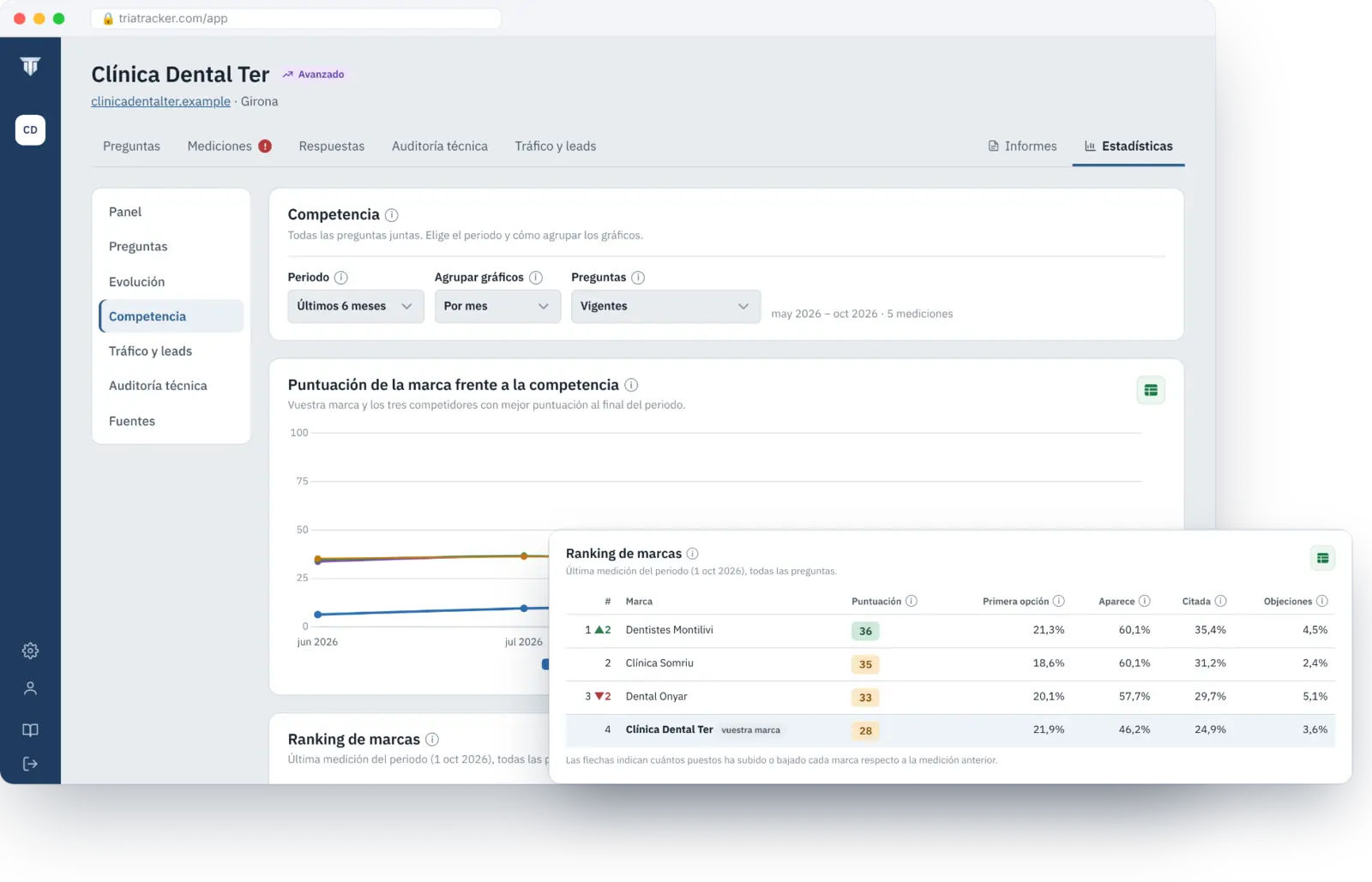Click the table view icon on Puntuación chart
This screenshot has width=1372, height=882.
[x=1151, y=390]
